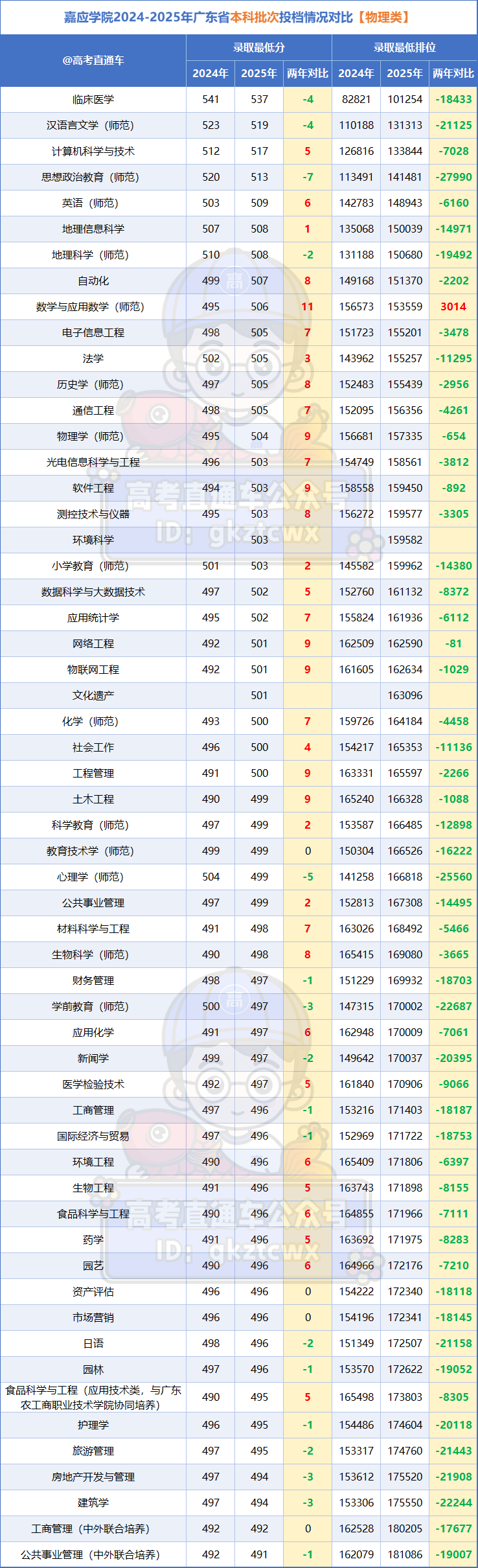This screenshot has height=1568, width=478.
Task: Select the 自动化 major name
Action: 93,281
